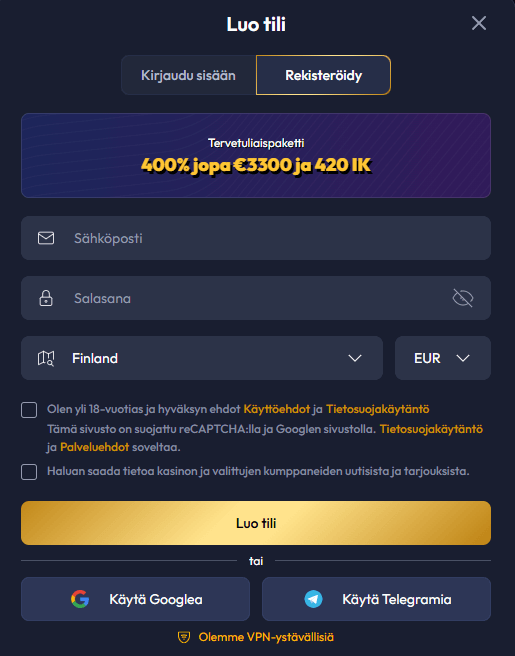The image size is (515, 656).
Task: Click the envelope icon in Sähköposti field
Action: coord(46,238)
